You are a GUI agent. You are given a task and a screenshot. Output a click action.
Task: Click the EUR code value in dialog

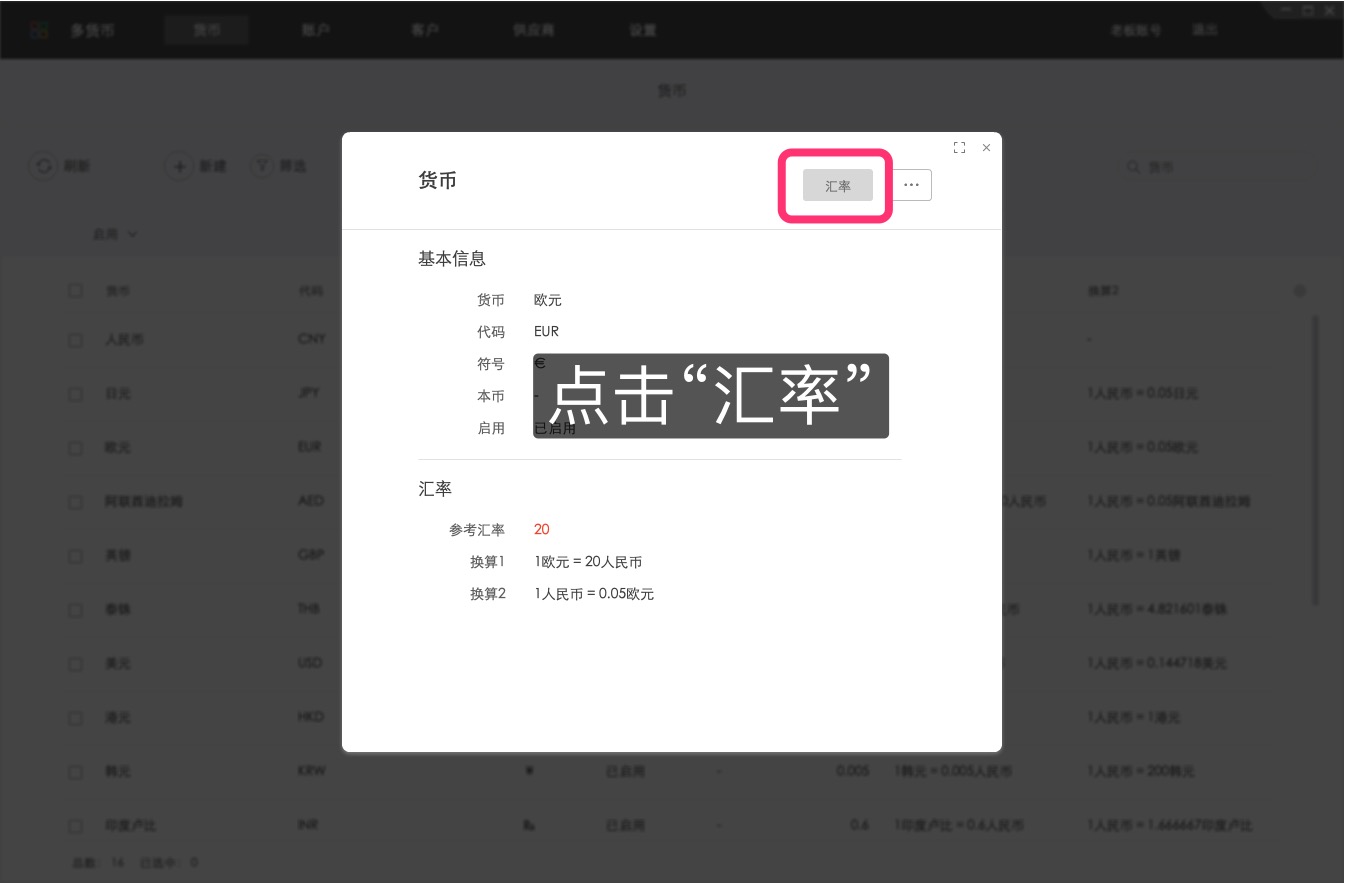click(x=546, y=332)
